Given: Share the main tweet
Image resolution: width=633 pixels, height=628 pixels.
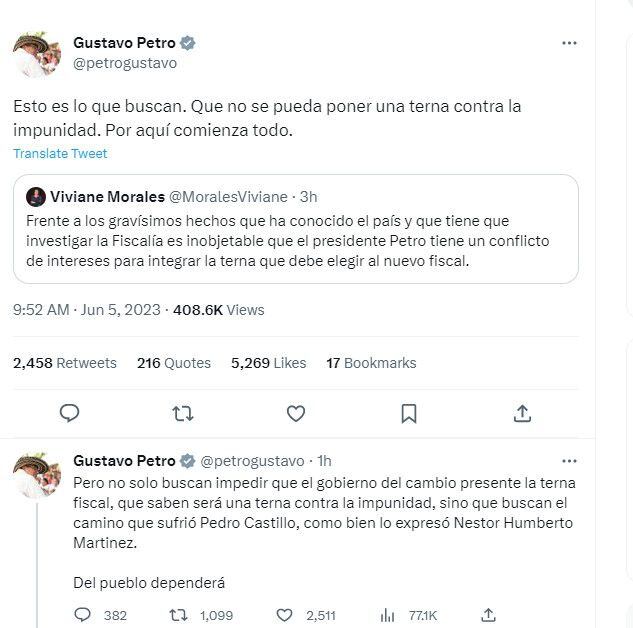Looking at the screenshot, I should [x=522, y=413].
